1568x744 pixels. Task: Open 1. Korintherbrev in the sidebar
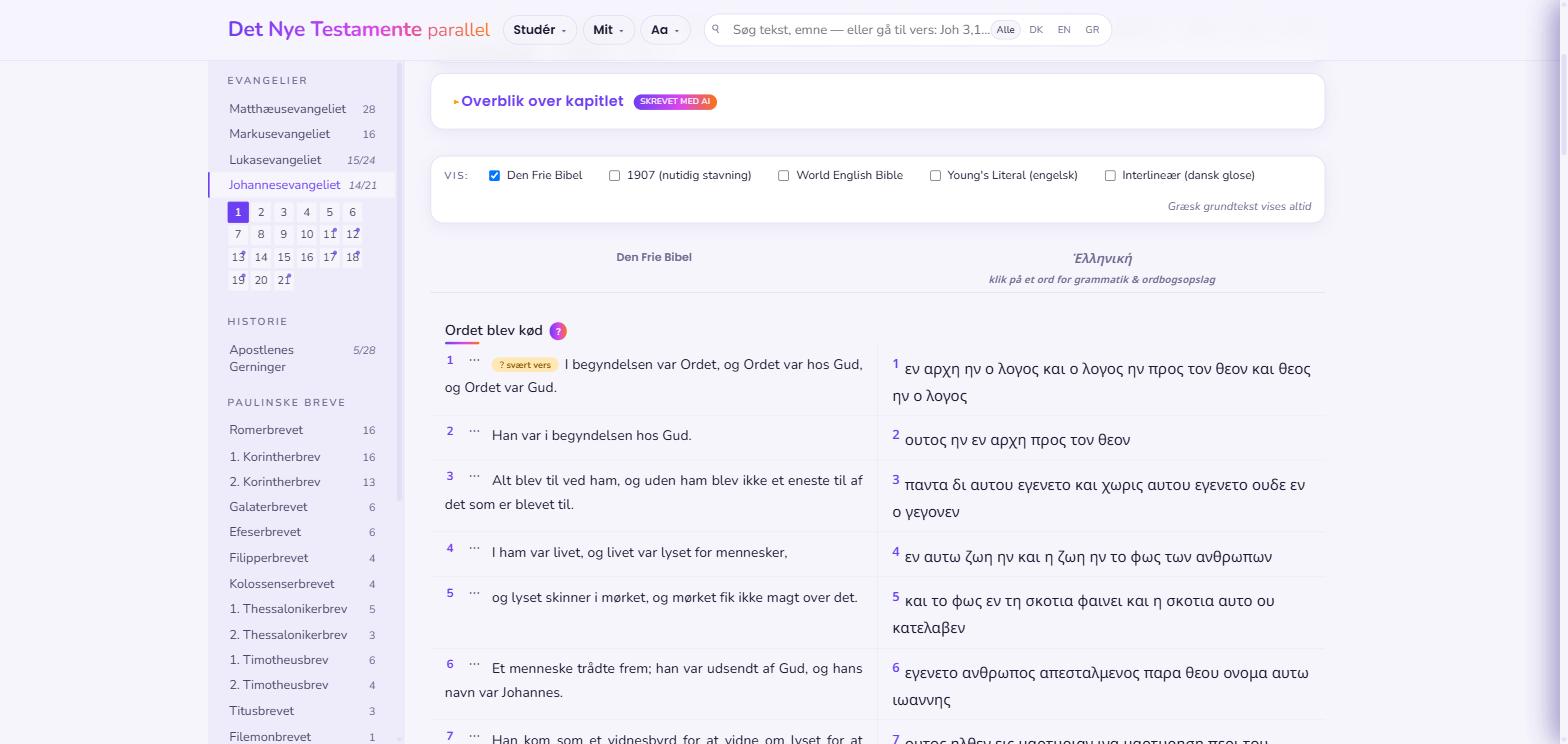(x=302, y=457)
